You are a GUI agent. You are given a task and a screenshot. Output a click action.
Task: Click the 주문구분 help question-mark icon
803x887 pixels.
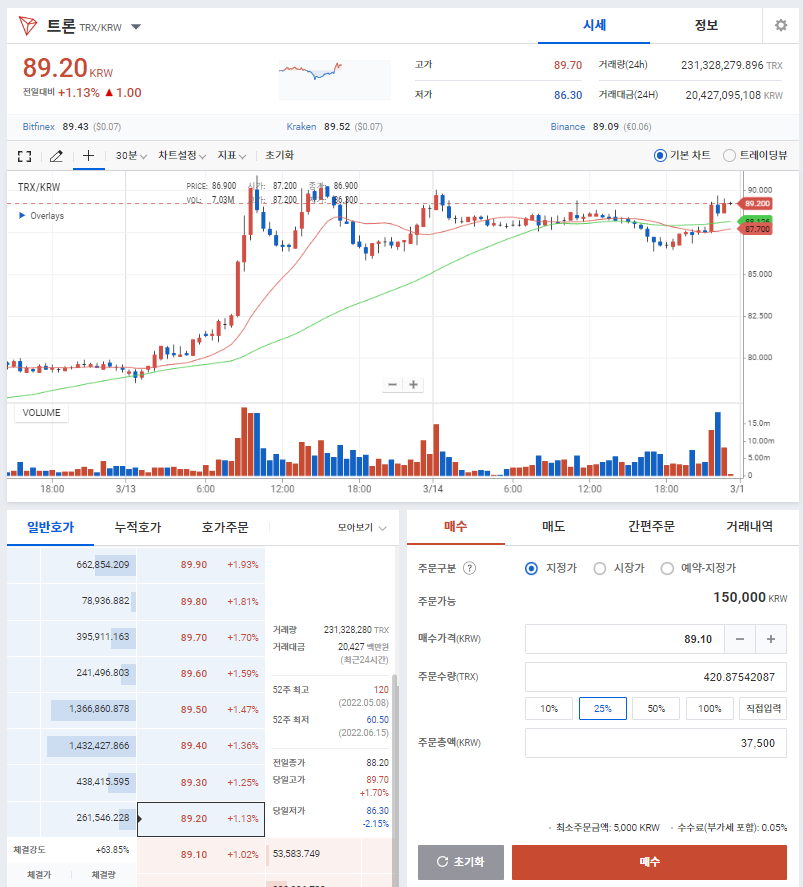pyautogui.click(x=470, y=568)
